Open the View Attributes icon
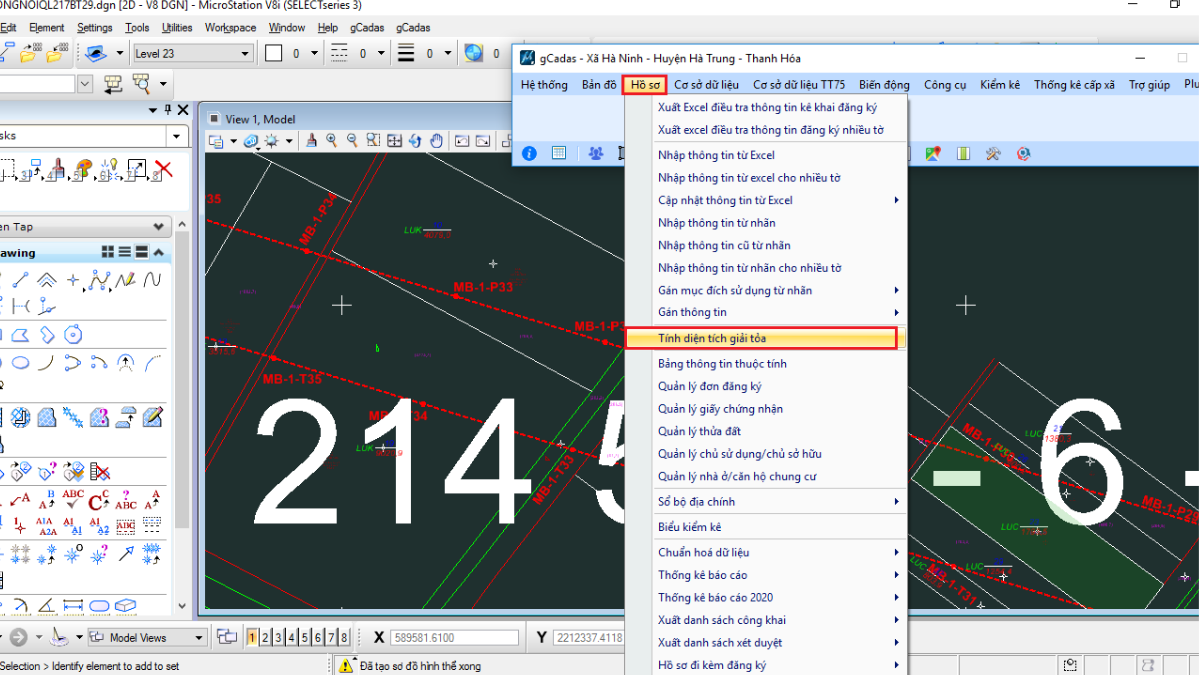The height and width of the screenshot is (675, 1200). click(x=215, y=141)
